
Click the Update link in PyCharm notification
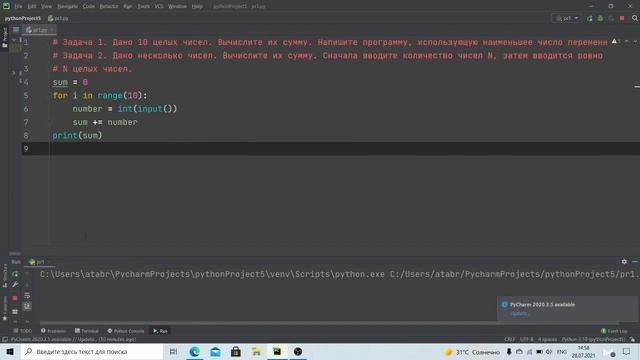pos(519,313)
